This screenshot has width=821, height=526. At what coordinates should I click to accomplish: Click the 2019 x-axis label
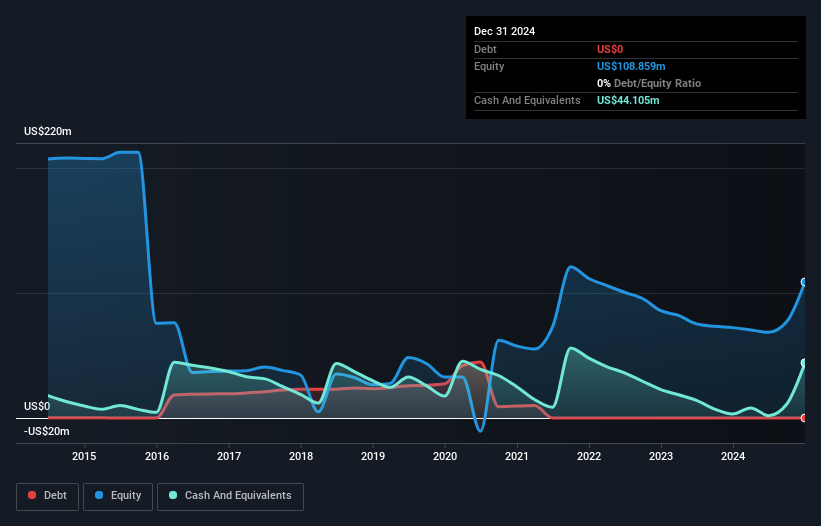[x=373, y=456]
